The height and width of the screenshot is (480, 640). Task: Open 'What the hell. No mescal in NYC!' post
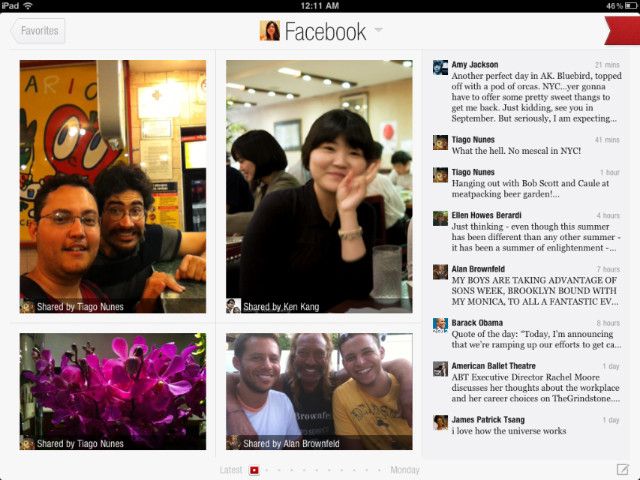click(x=516, y=151)
